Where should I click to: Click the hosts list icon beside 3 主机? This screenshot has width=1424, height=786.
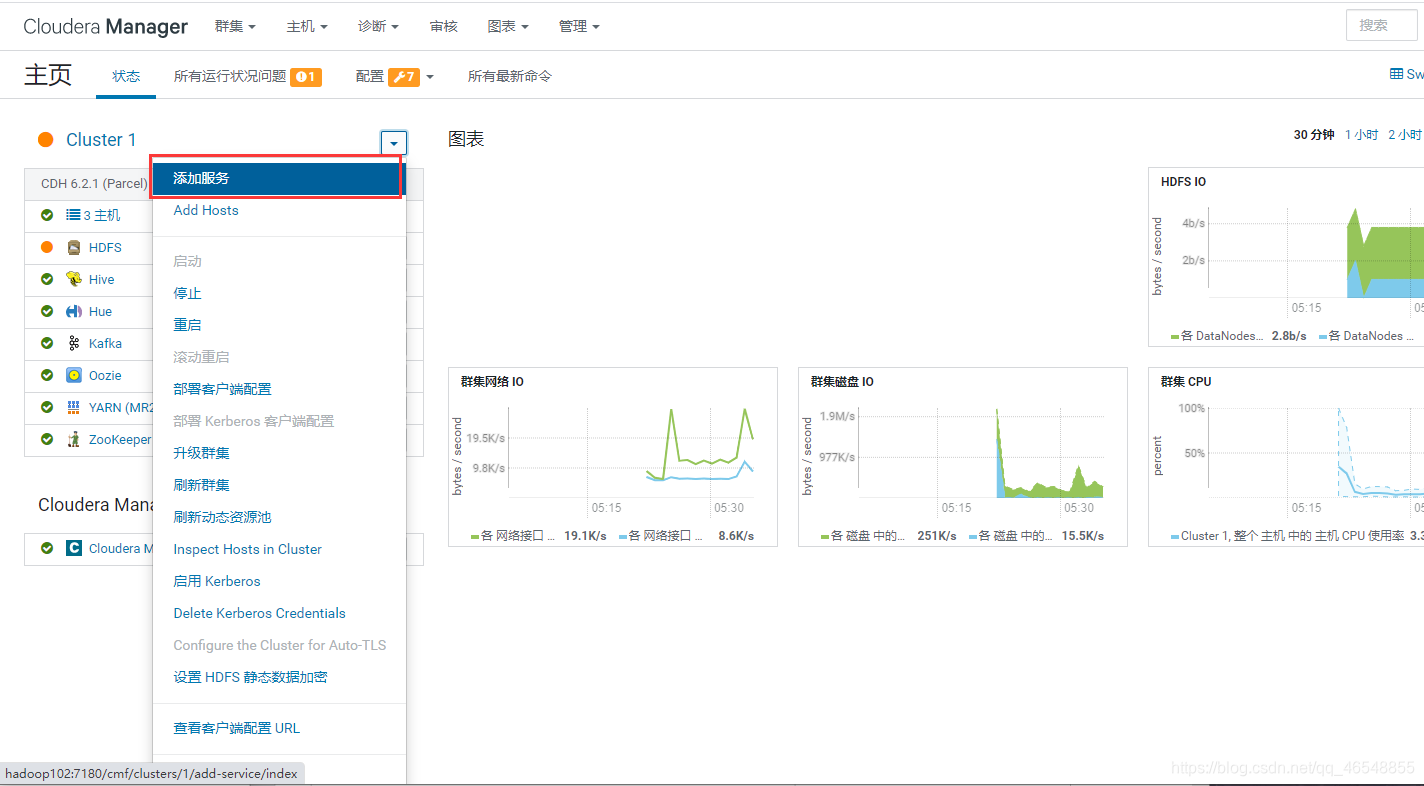click(73, 215)
